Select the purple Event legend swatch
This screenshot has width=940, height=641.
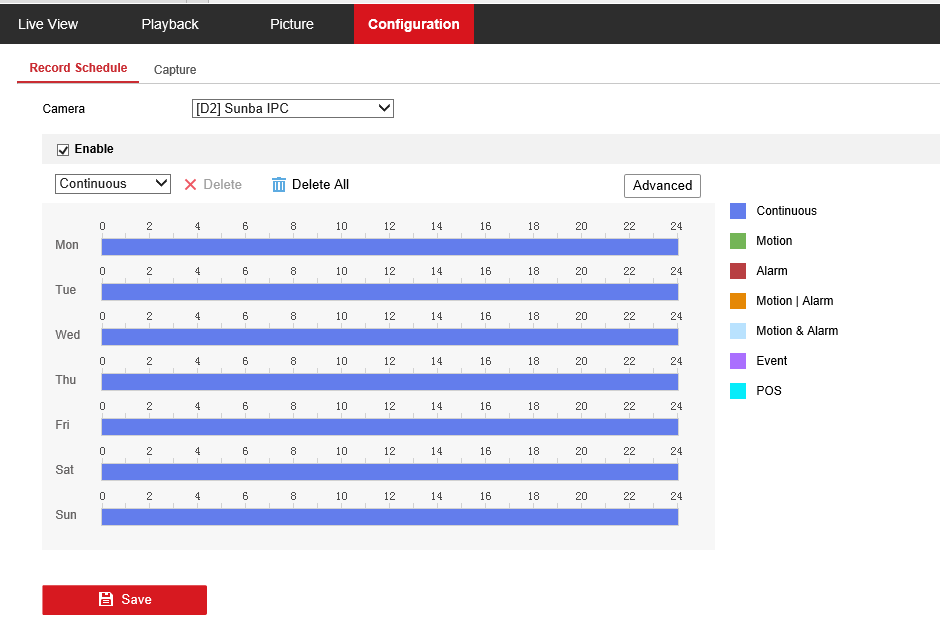[738, 360]
